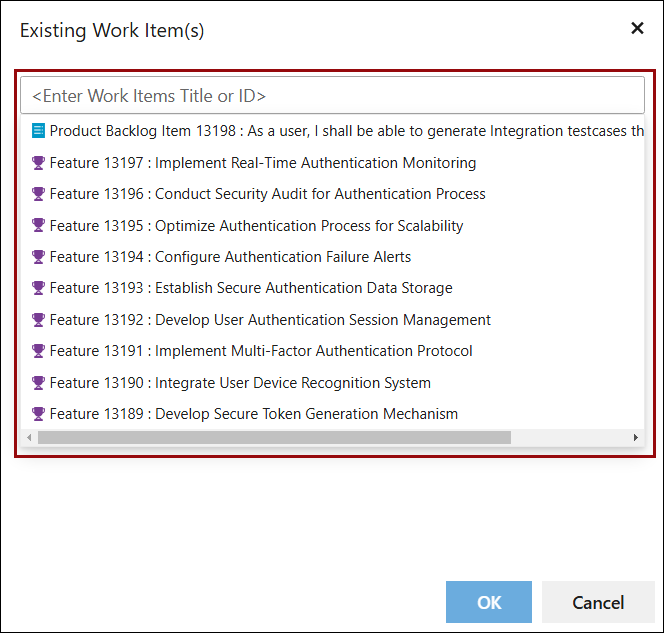This screenshot has height=633, width=664.
Task: Click trophy icon beside Feature 13194
Action: pos(38,257)
